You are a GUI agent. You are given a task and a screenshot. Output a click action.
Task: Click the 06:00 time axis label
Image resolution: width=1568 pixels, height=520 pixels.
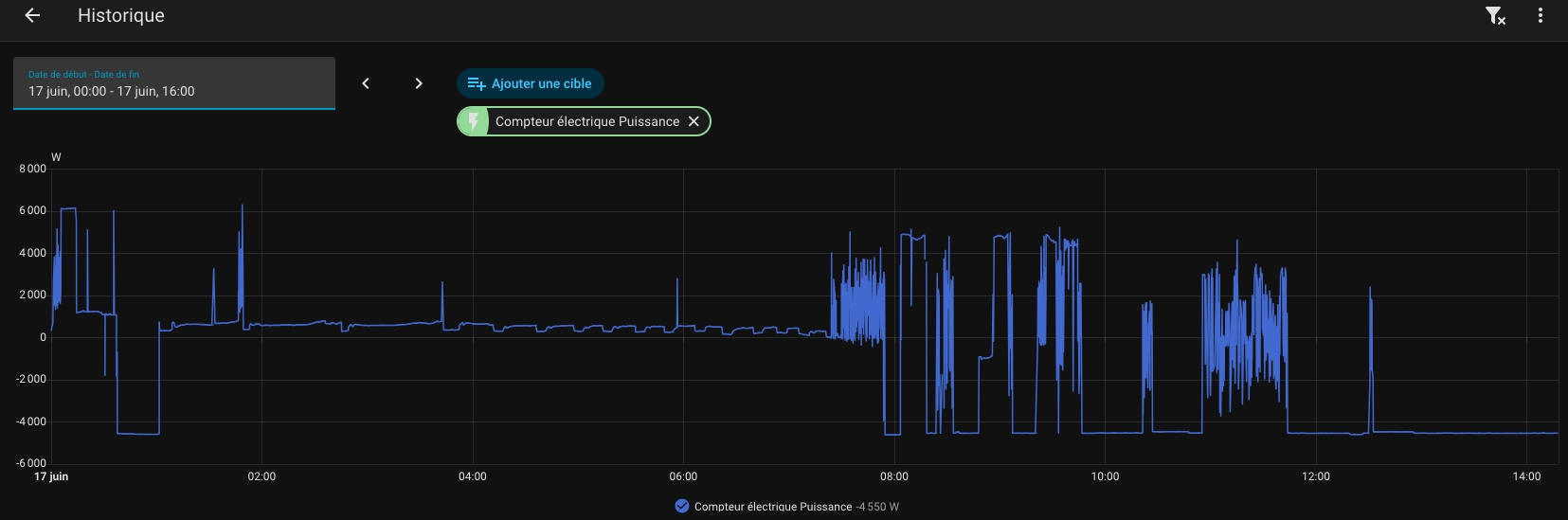tap(683, 476)
